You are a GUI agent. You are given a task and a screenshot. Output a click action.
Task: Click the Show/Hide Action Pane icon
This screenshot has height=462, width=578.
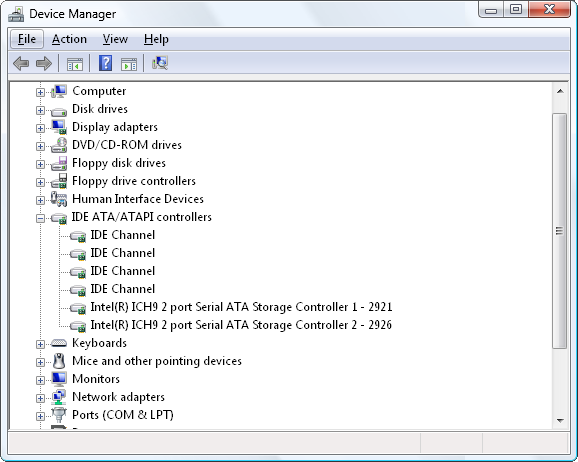tap(129, 64)
